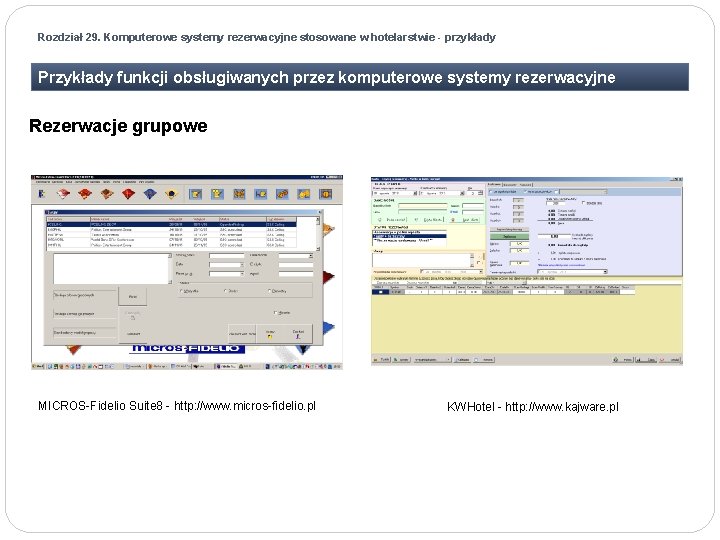Image resolution: width=720 pixels, height=540 pixels.
Task: Toggle the checkbox right of the KWHotel amount field
Action: (583, 202)
